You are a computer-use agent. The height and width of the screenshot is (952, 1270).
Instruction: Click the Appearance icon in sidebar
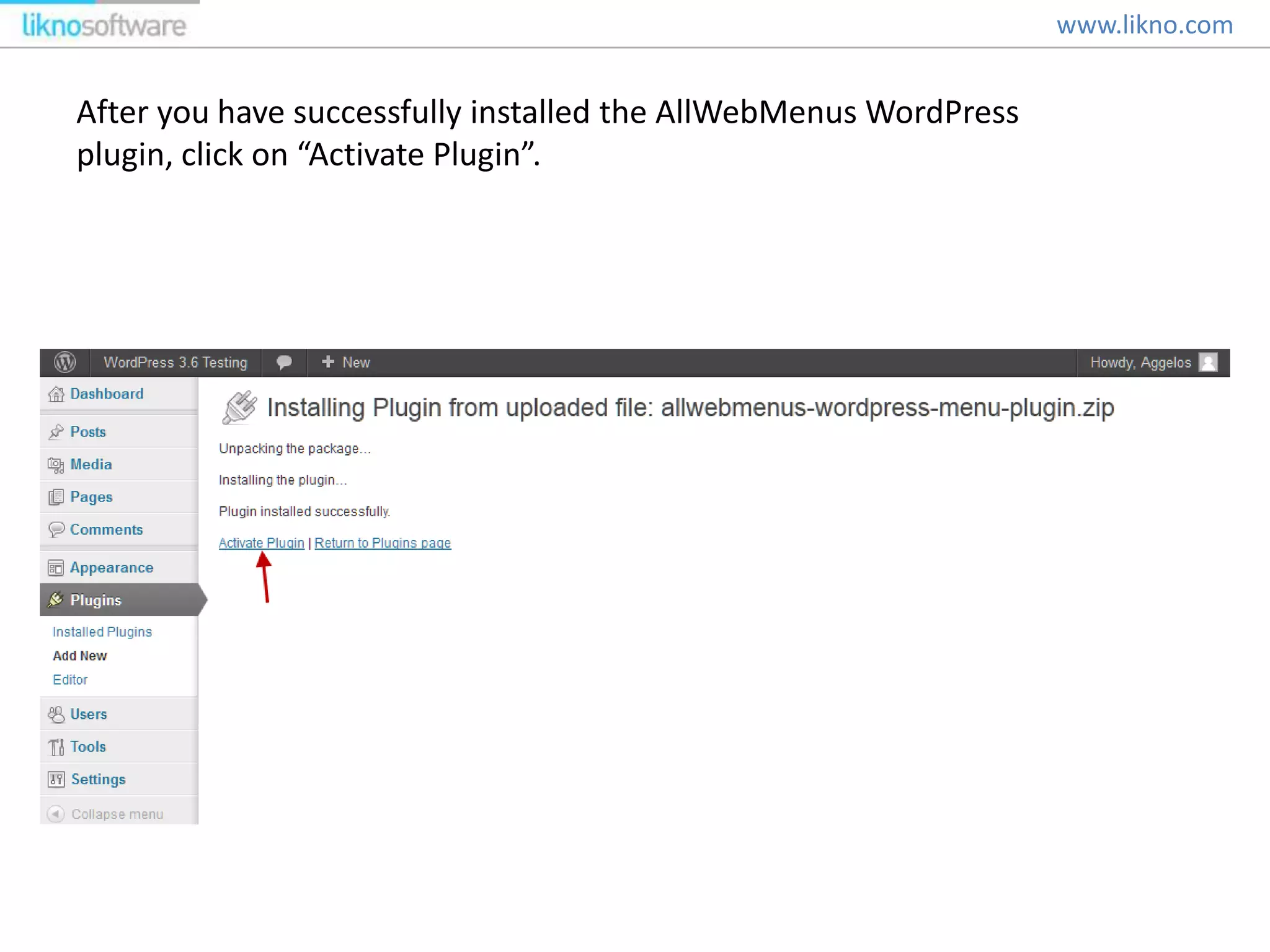pos(56,568)
